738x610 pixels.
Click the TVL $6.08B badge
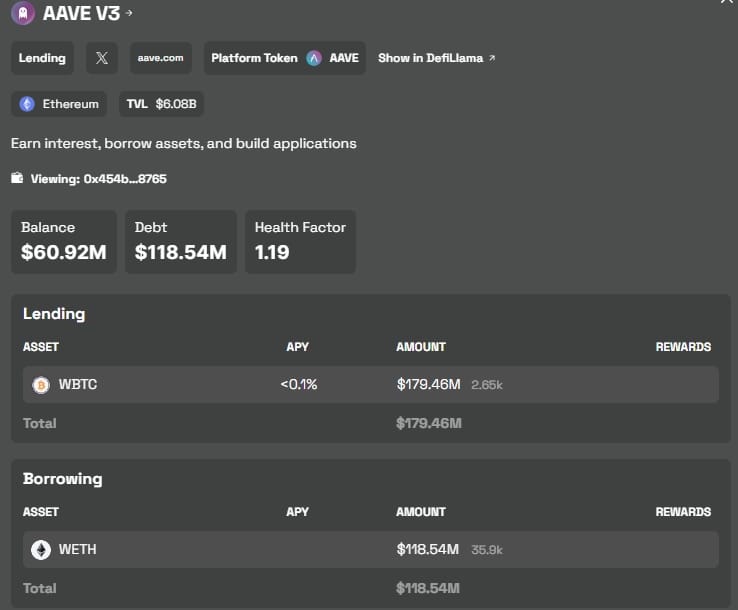162,104
